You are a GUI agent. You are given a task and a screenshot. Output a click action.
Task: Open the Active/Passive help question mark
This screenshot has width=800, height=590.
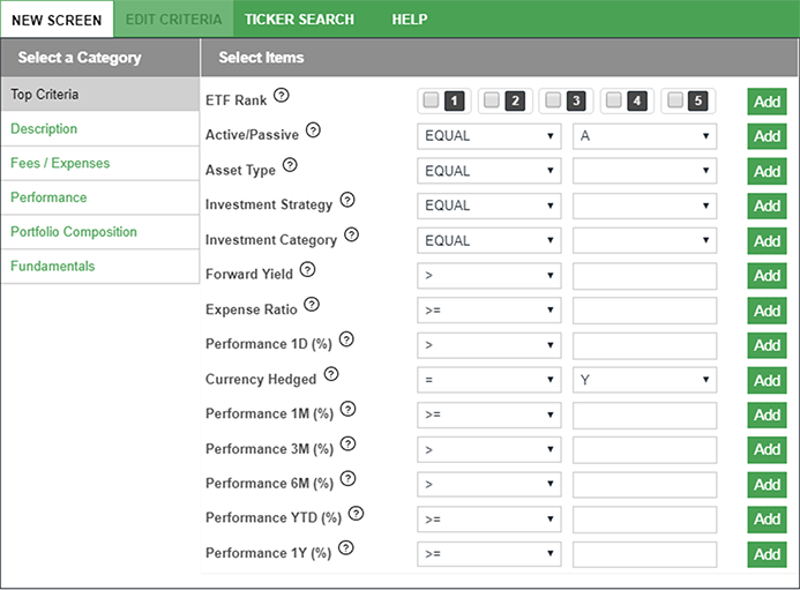(313, 130)
